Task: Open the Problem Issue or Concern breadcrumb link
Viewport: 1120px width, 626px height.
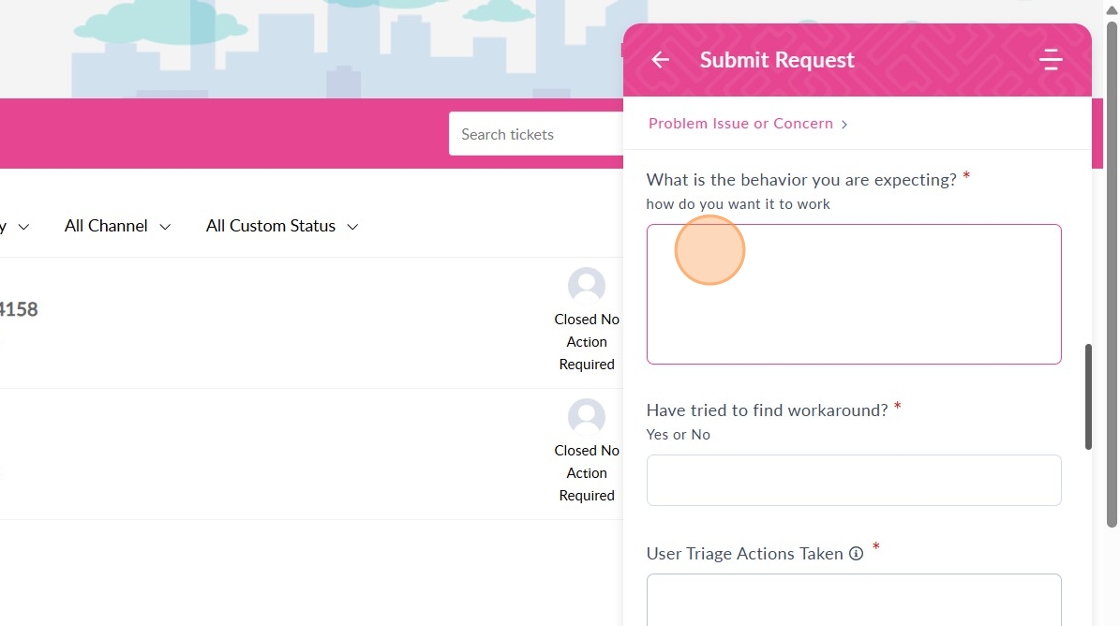Action: (740, 124)
